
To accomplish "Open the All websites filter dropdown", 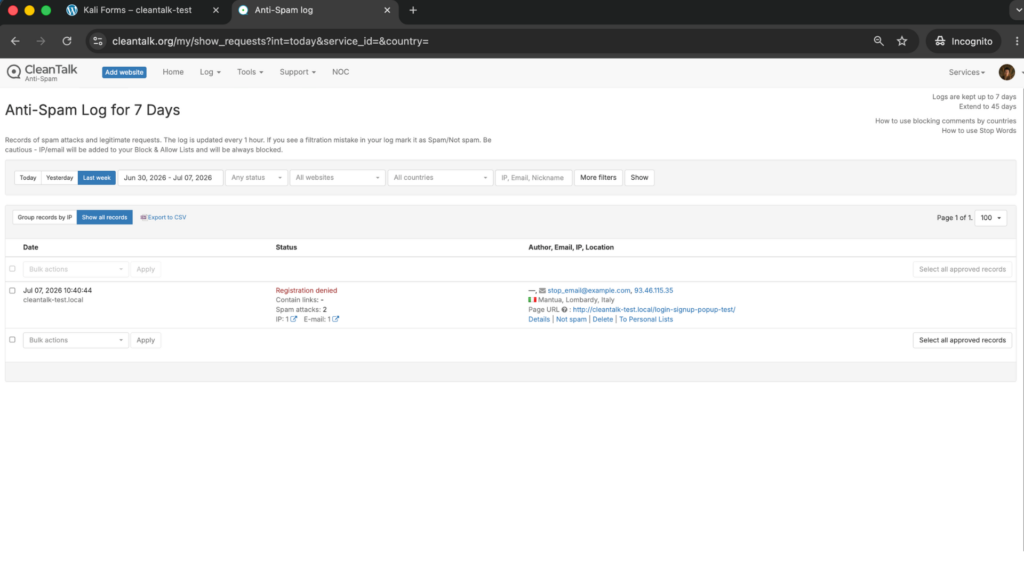I will 337,178.
